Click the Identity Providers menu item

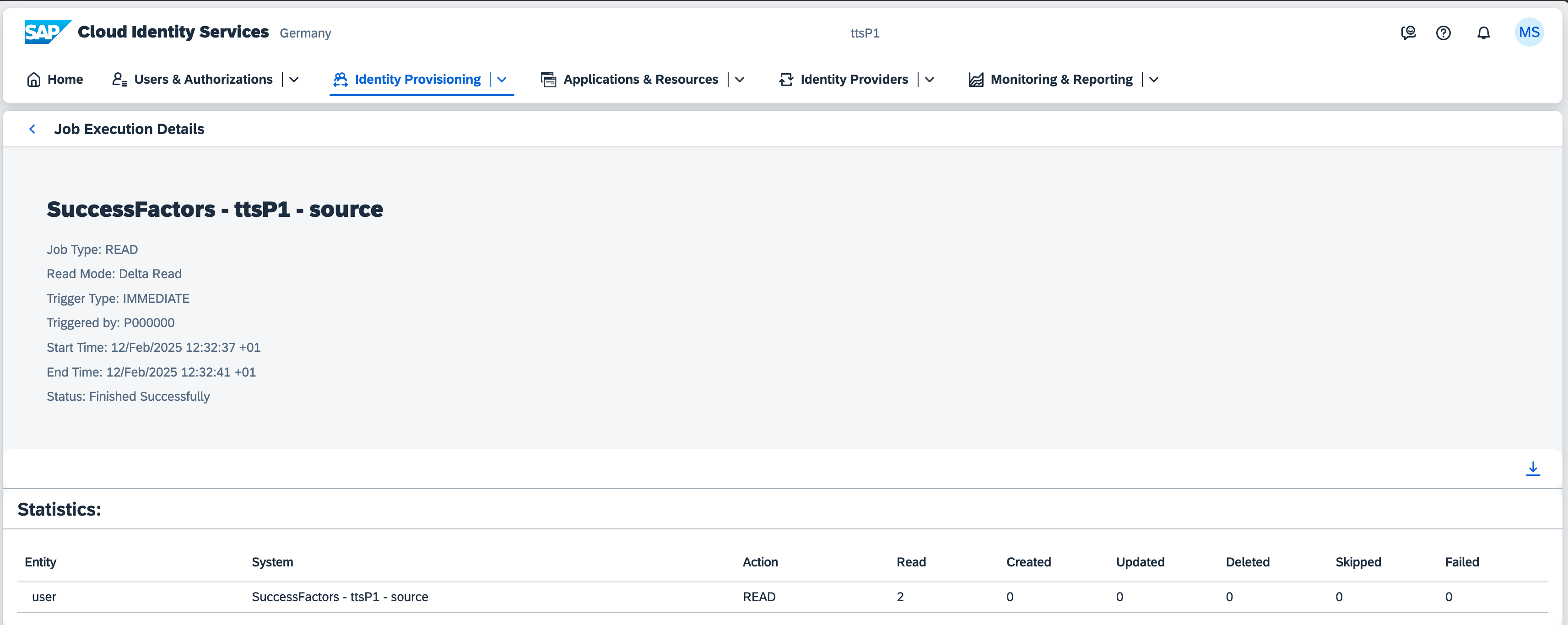point(854,80)
